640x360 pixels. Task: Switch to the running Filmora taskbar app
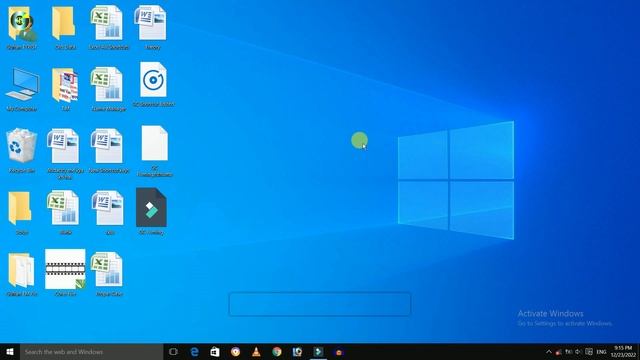318,352
